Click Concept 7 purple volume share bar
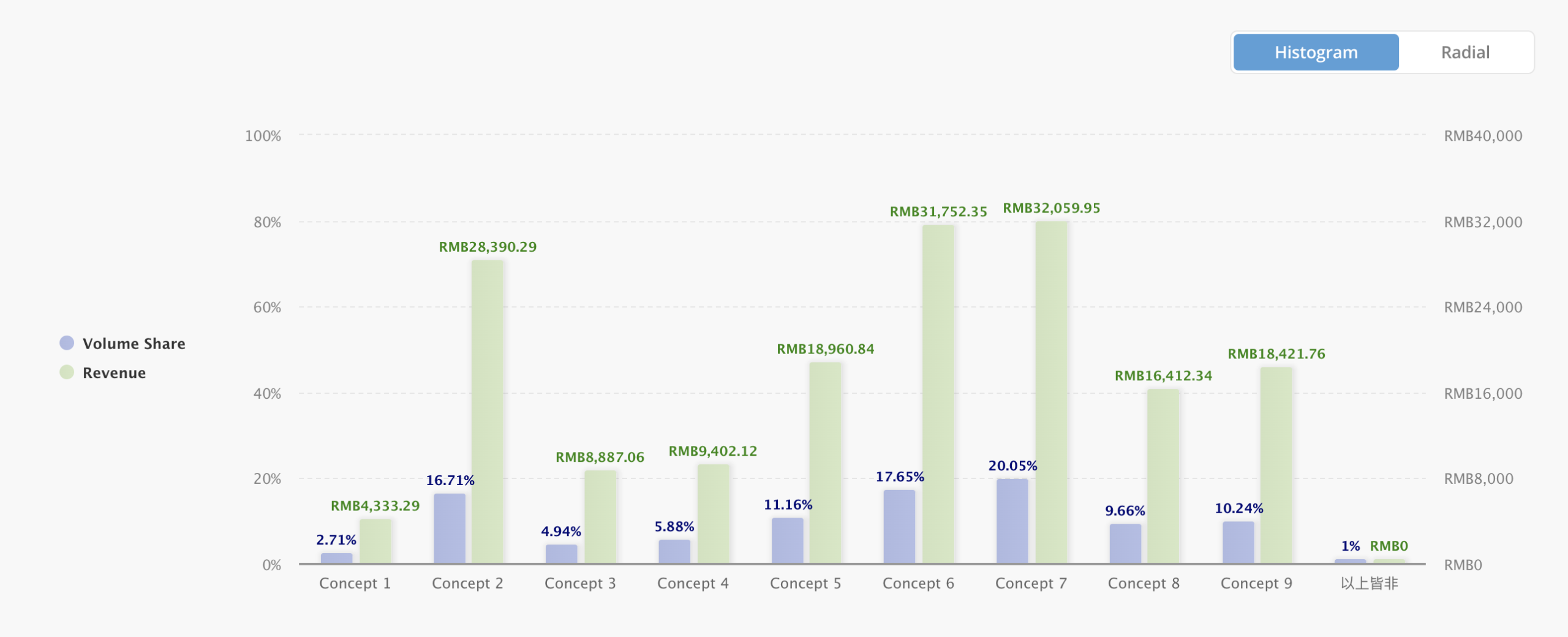 pyautogui.click(x=1012, y=521)
